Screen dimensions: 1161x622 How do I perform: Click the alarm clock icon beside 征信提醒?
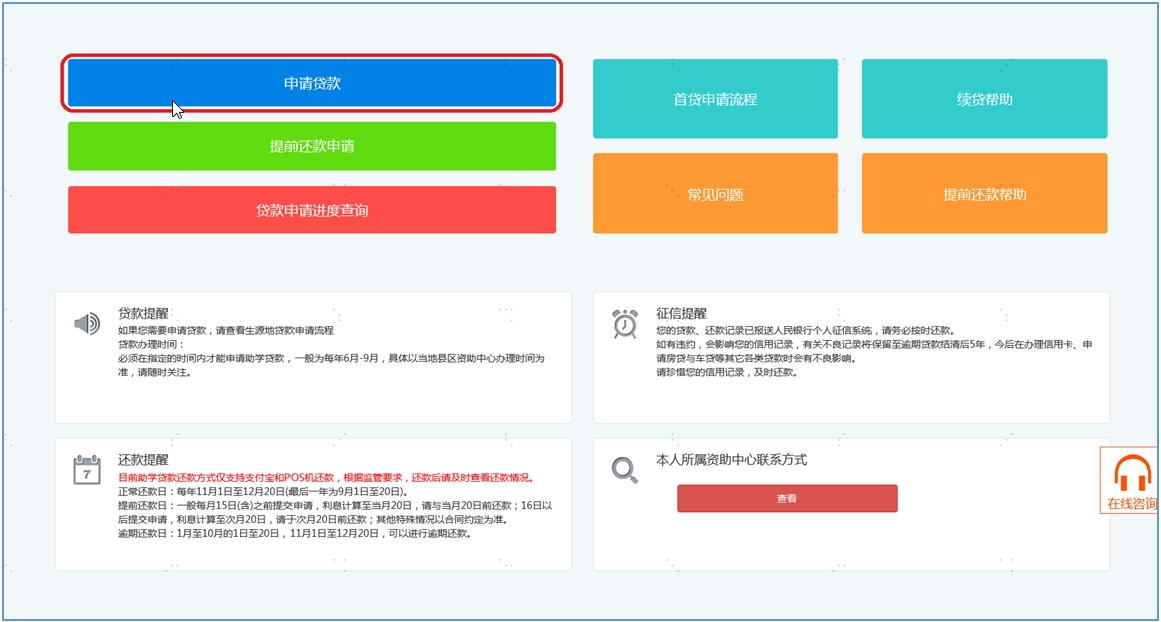pos(625,324)
